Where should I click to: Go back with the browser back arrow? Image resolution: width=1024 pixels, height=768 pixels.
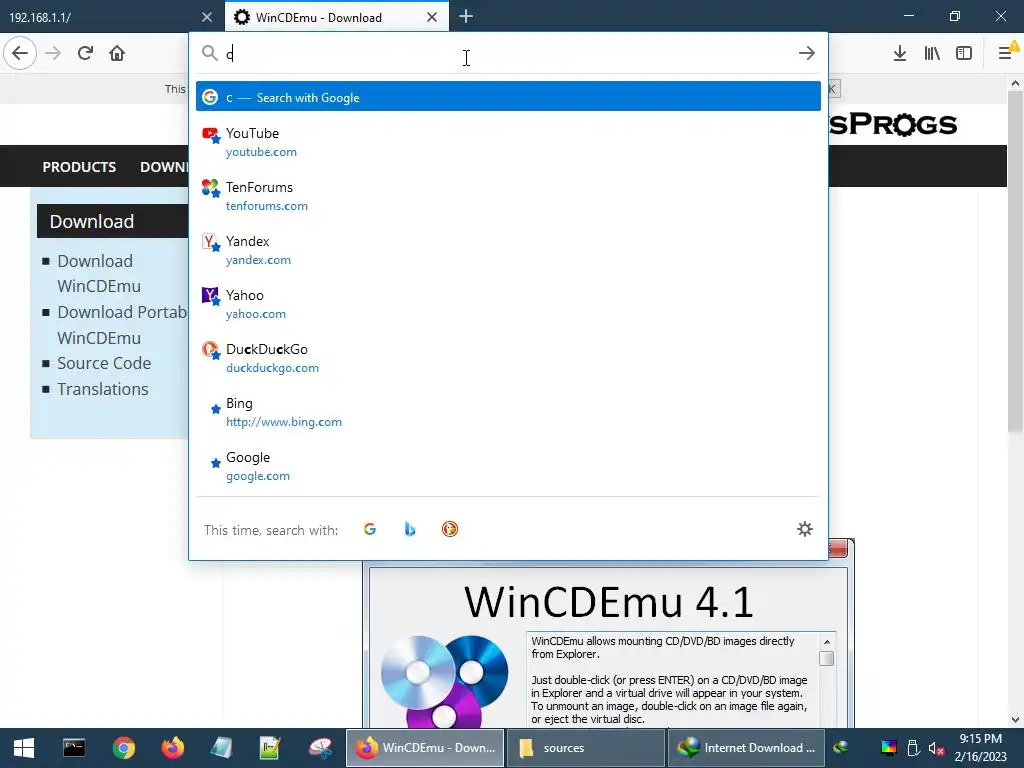click(x=20, y=53)
